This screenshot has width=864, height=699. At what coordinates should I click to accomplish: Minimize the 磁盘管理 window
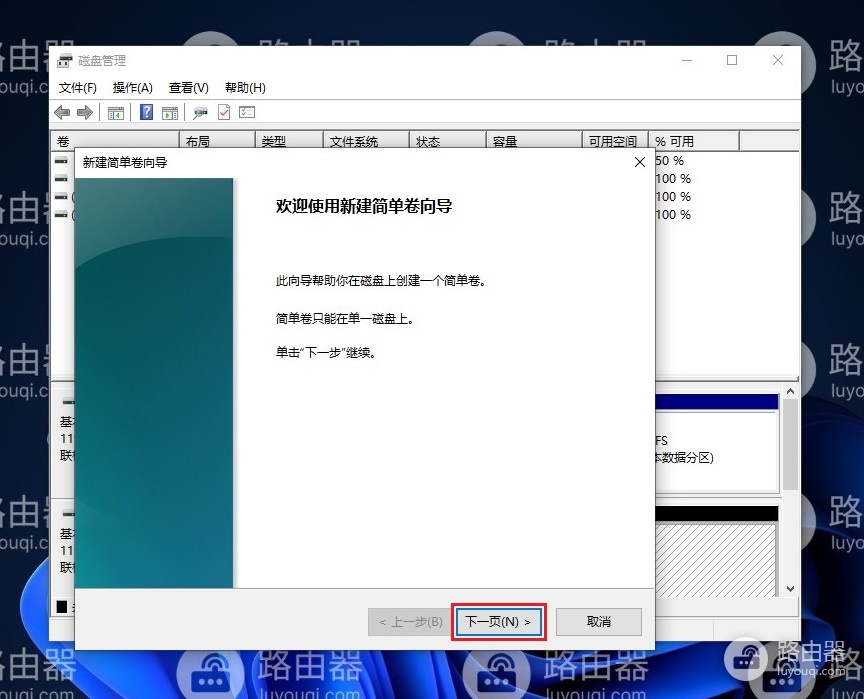687,60
